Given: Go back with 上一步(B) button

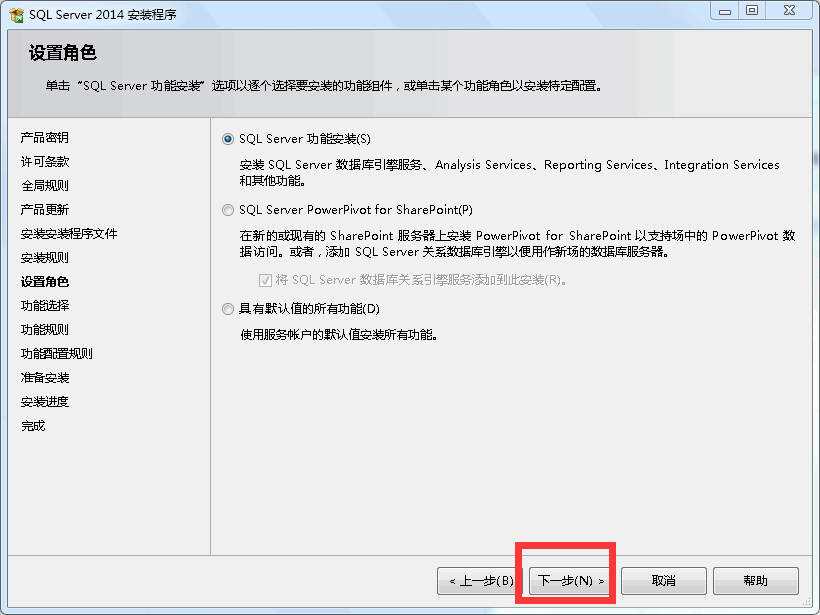Looking at the screenshot, I should (x=480, y=581).
